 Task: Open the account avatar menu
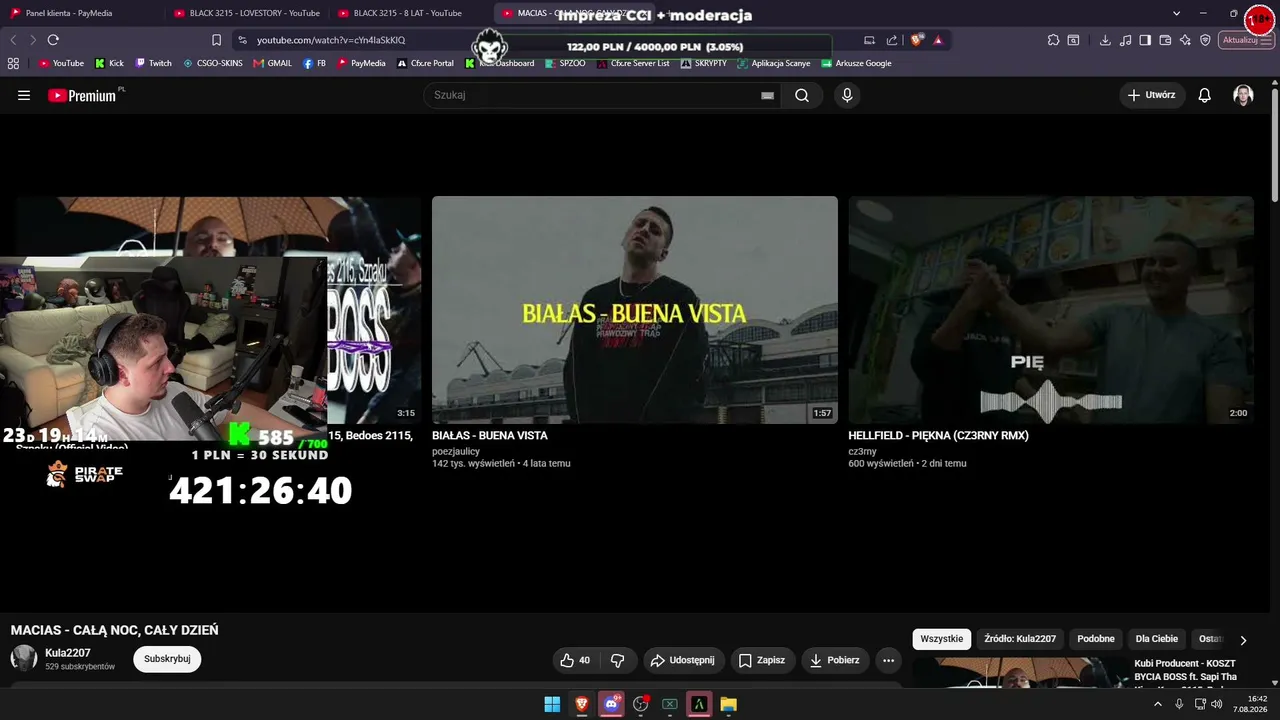(x=1243, y=95)
